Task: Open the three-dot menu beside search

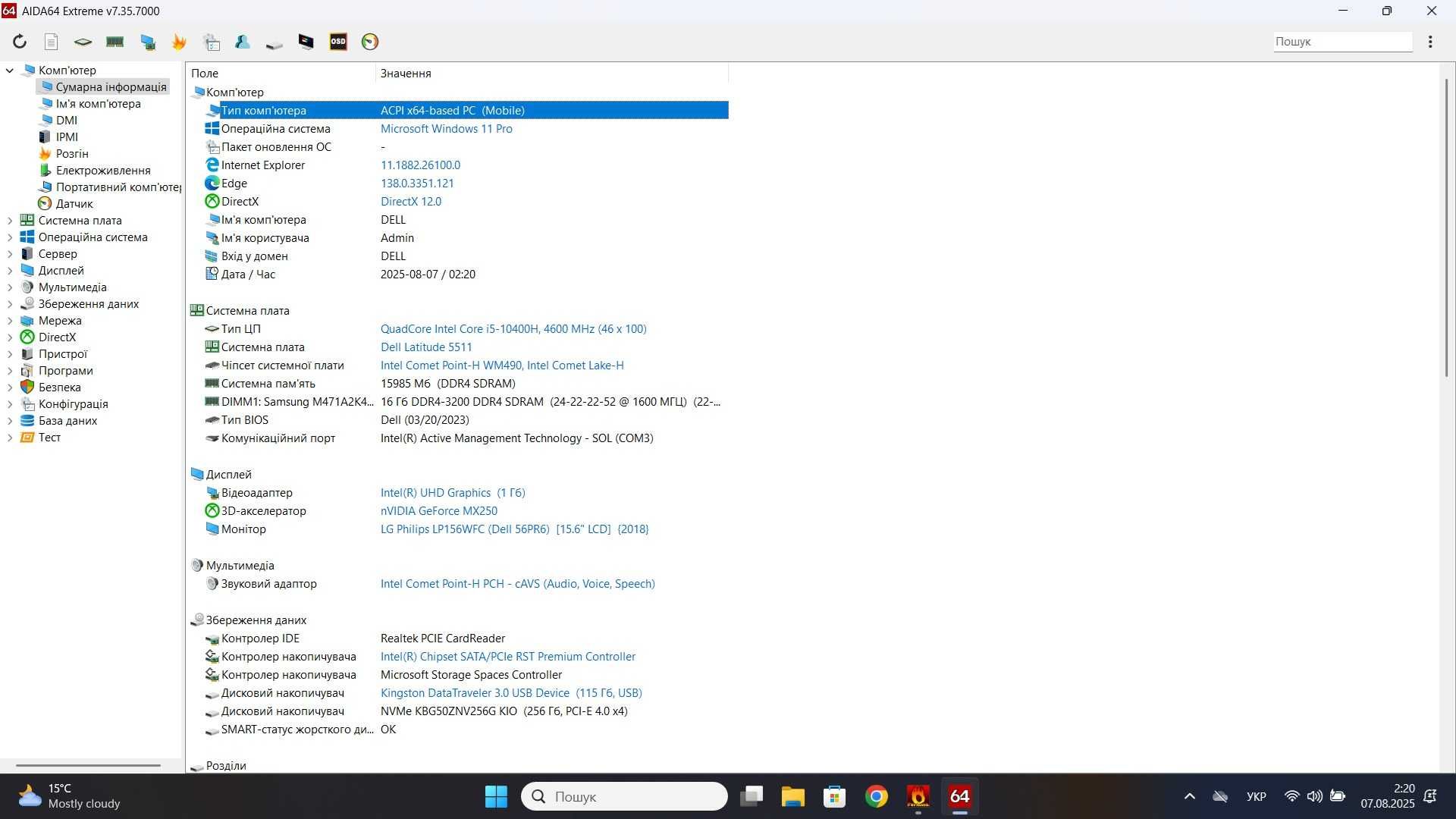Action: coord(1430,42)
